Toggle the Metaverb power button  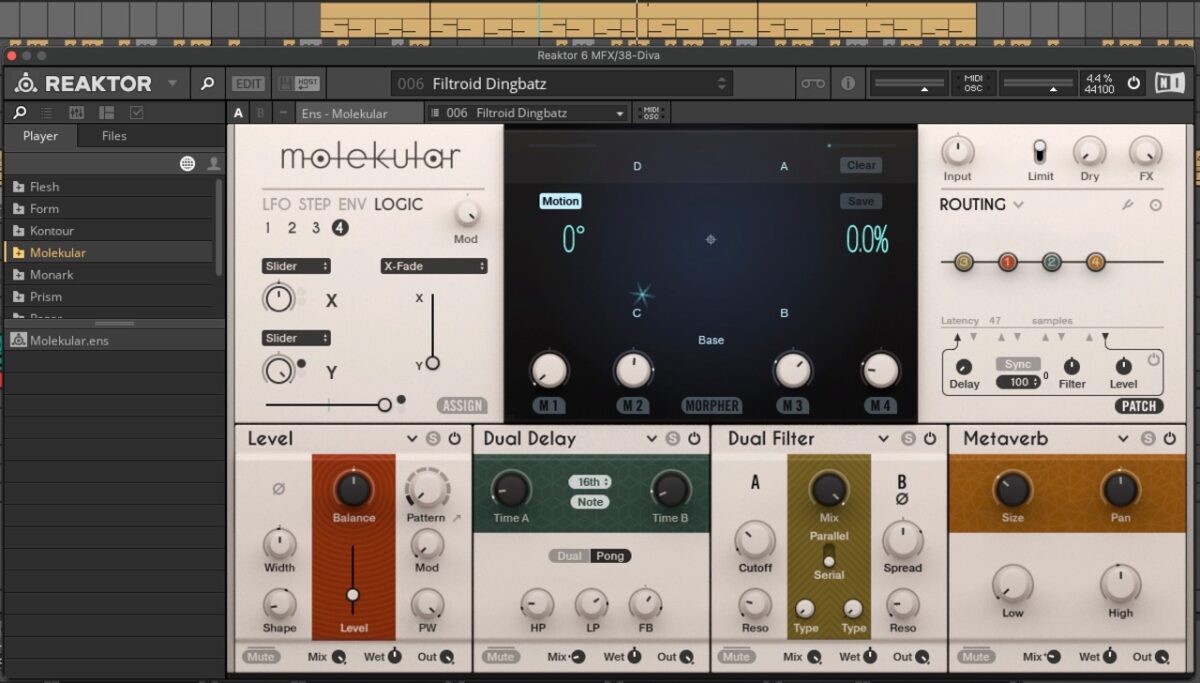pyautogui.click(x=1169, y=439)
